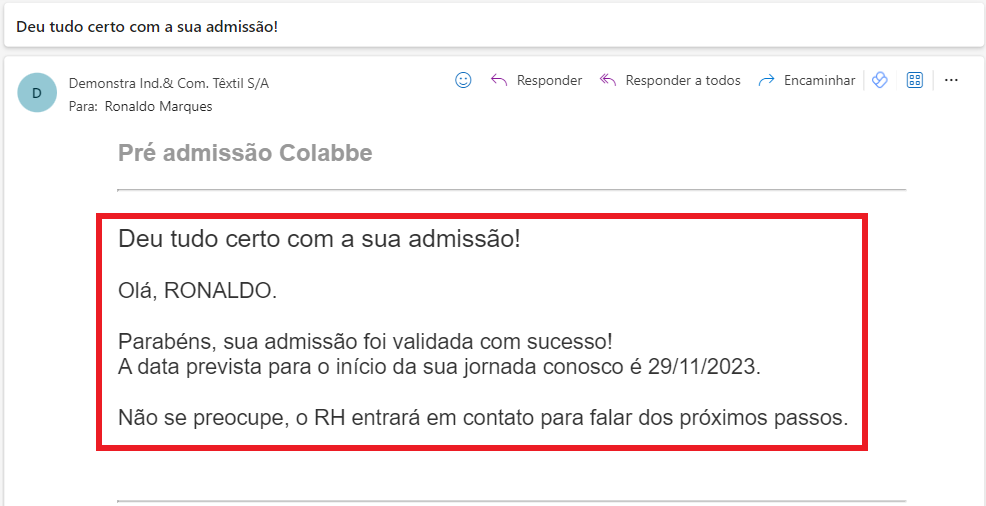The image size is (986, 506).
Task: Click the sender avatar labeled D
Action: pos(37,93)
